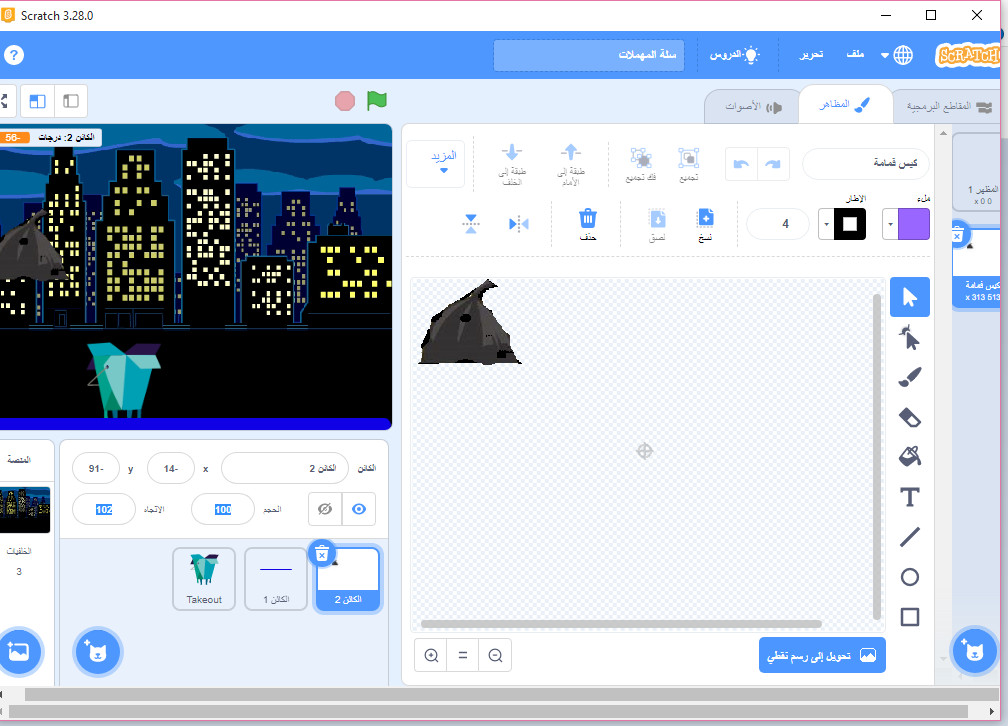
Task: Open the fill color dropdown arrow
Action: pos(890,224)
